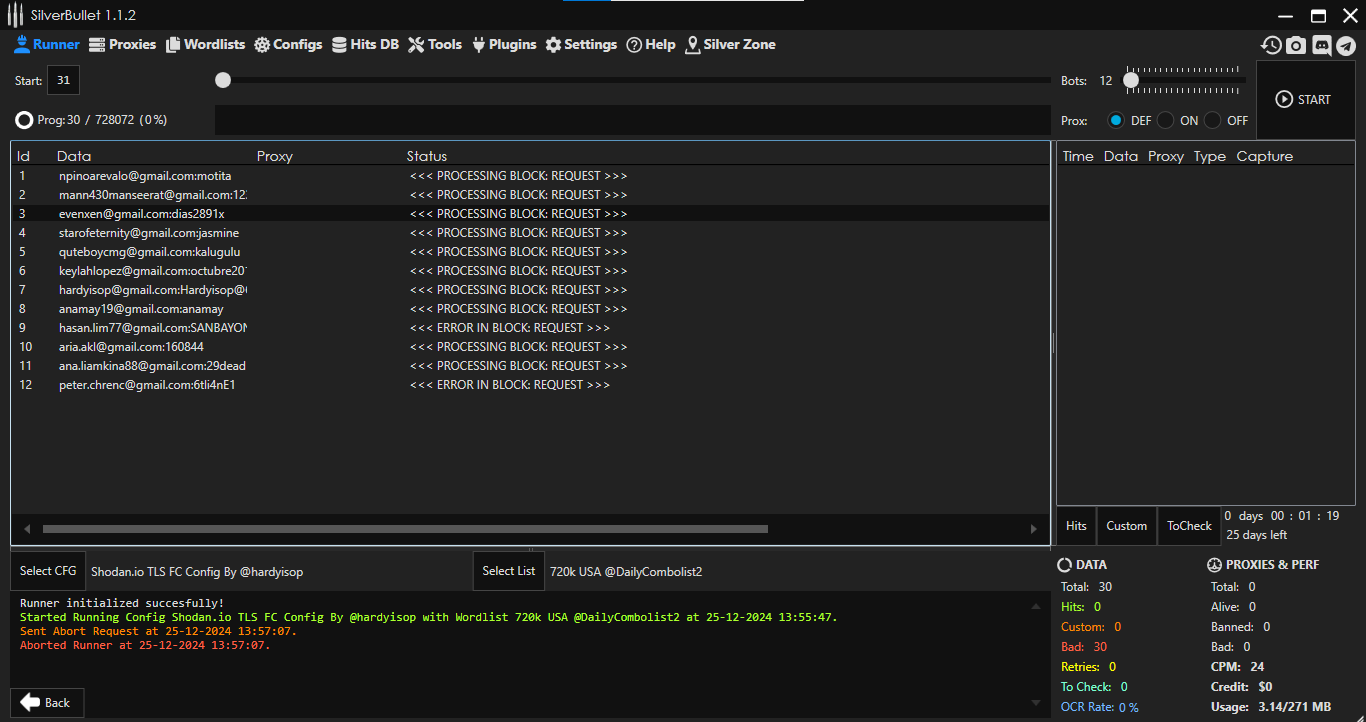Sort by the Id column header

pyautogui.click(x=24, y=156)
